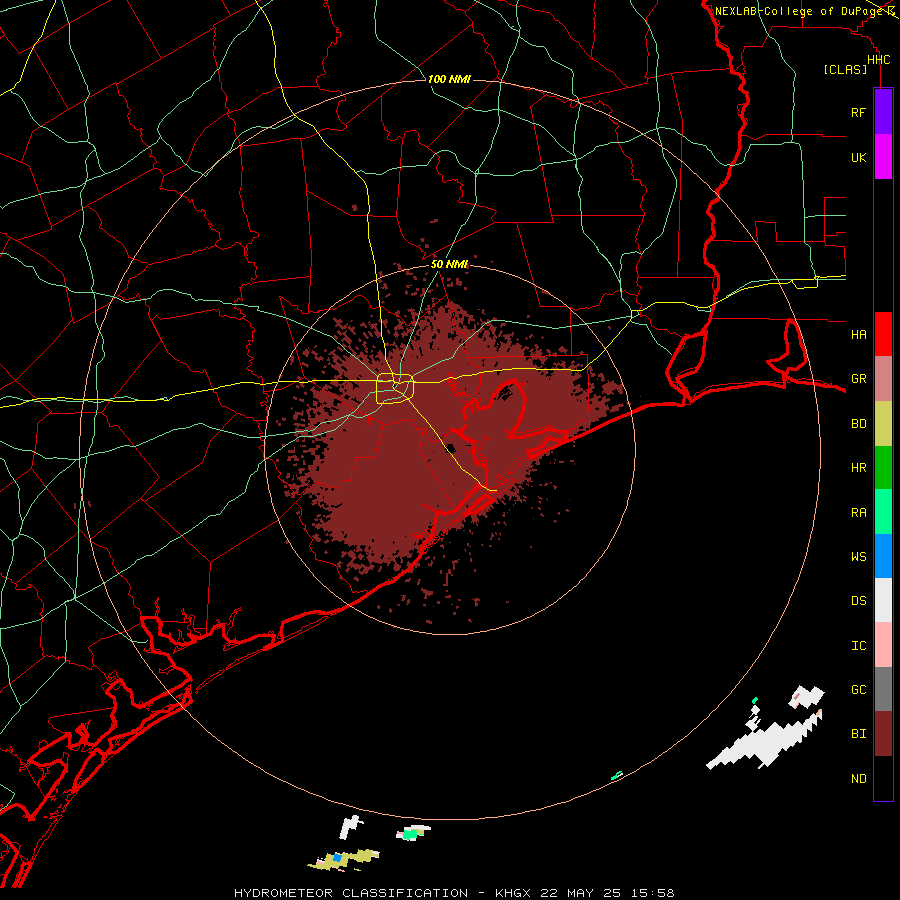Click the "DS" legend label
Screen dimensions: 900x900
[x=858, y=600]
